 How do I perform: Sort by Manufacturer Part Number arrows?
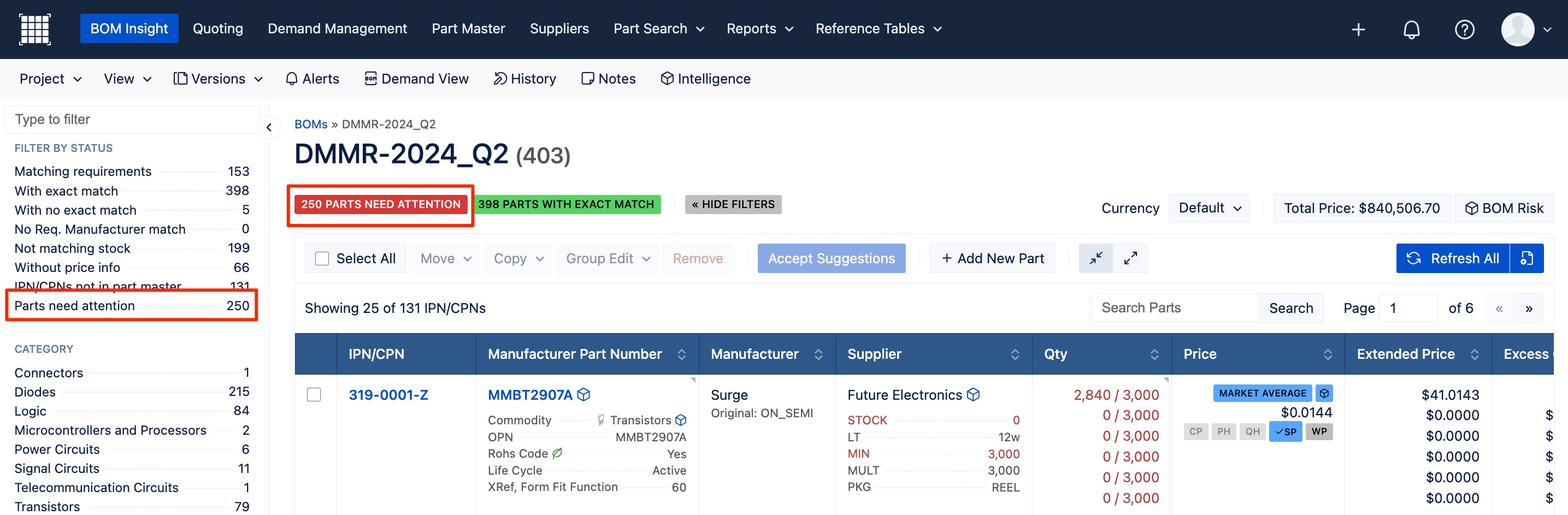click(682, 354)
